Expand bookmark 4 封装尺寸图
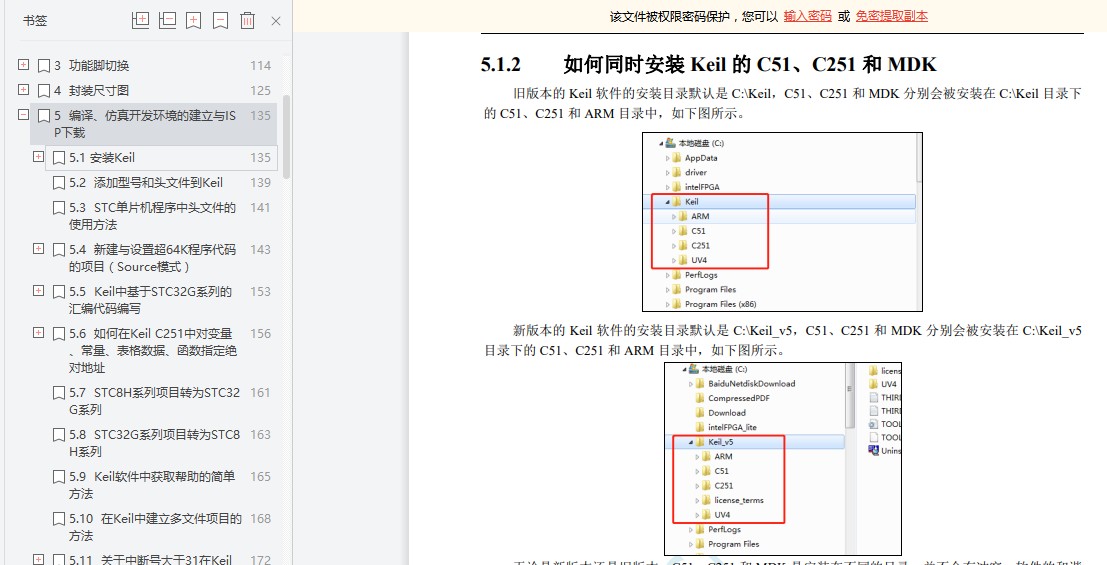Image resolution: width=1107 pixels, height=565 pixels. pyautogui.click(x=23, y=90)
